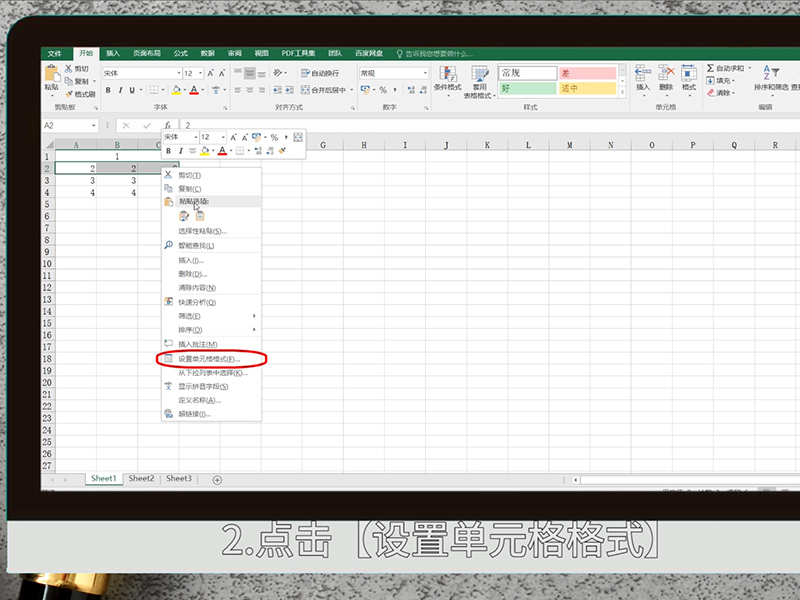Open the mini toolbar font size dropdown

coord(223,137)
